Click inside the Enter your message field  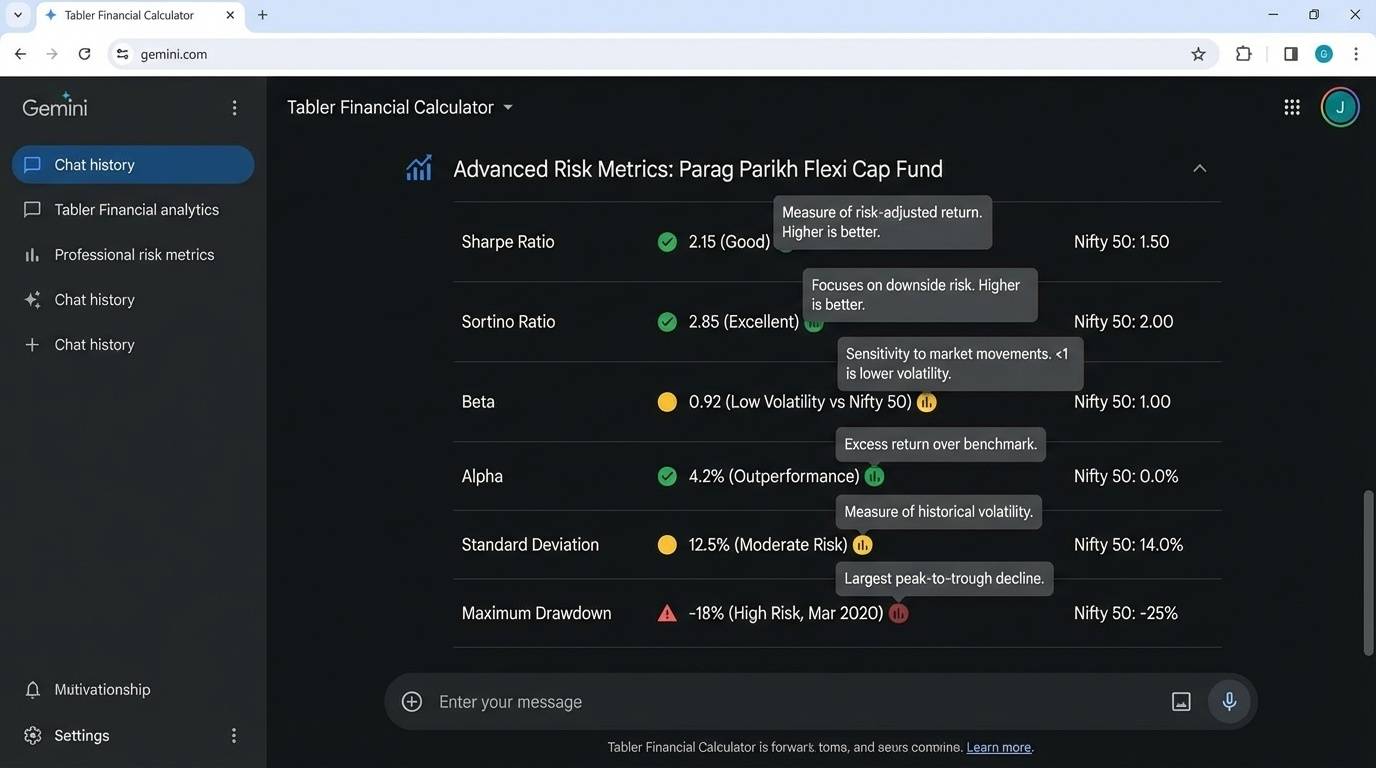point(700,701)
